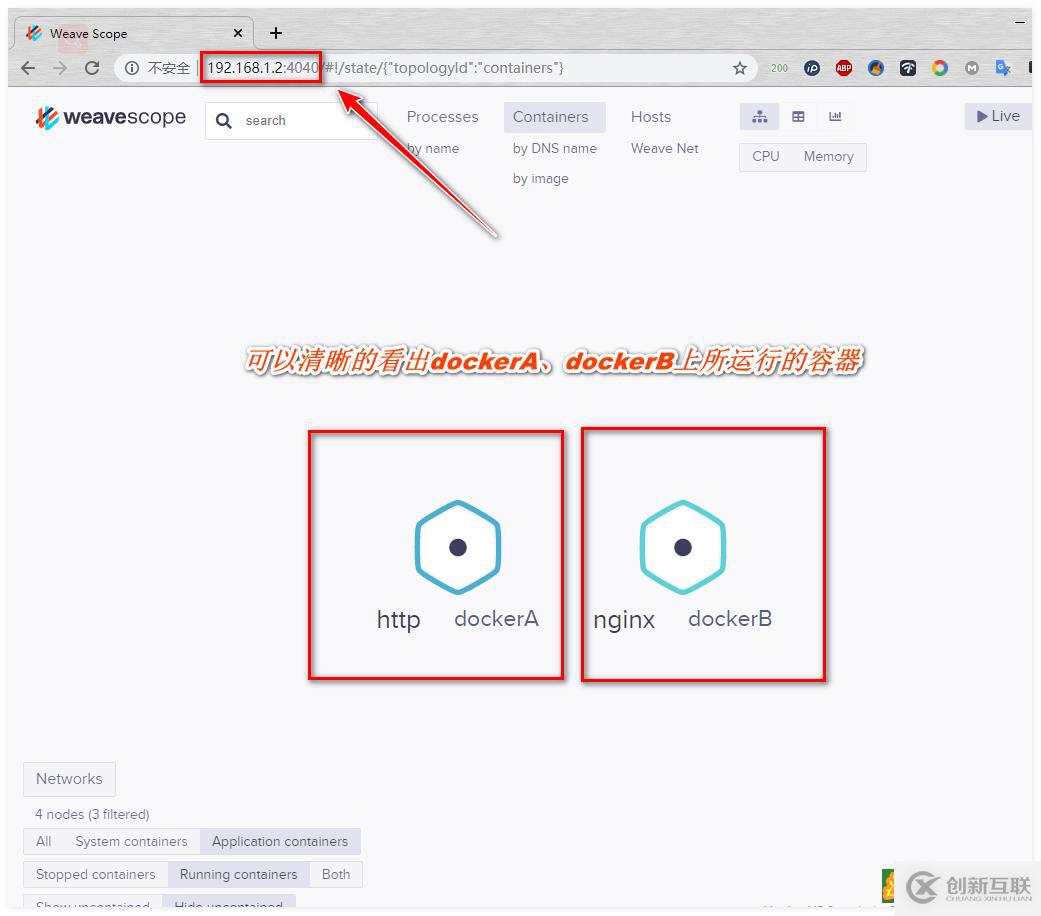Open a new browser tab

276,33
